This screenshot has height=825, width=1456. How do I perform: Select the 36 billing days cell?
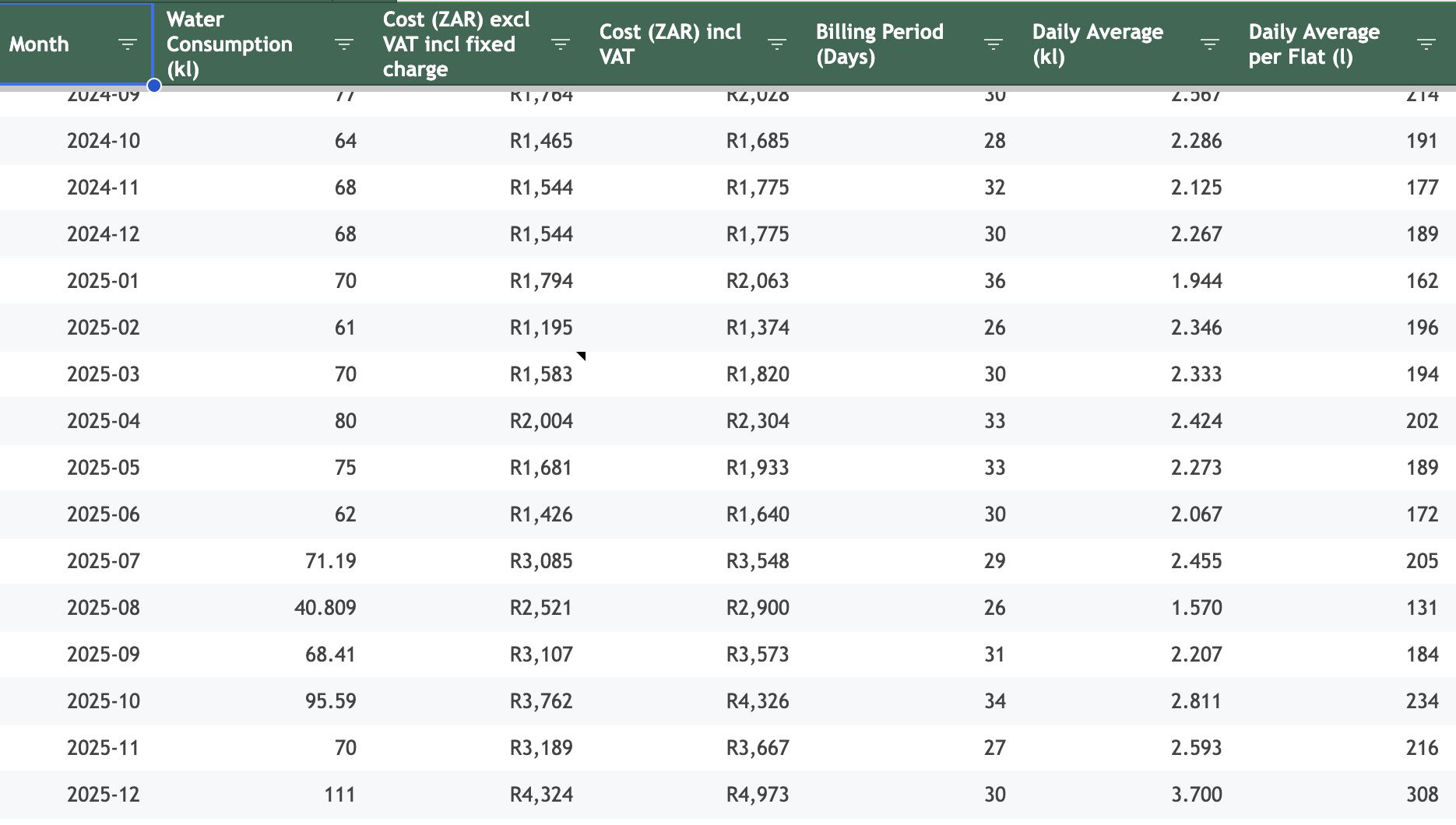click(994, 281)
